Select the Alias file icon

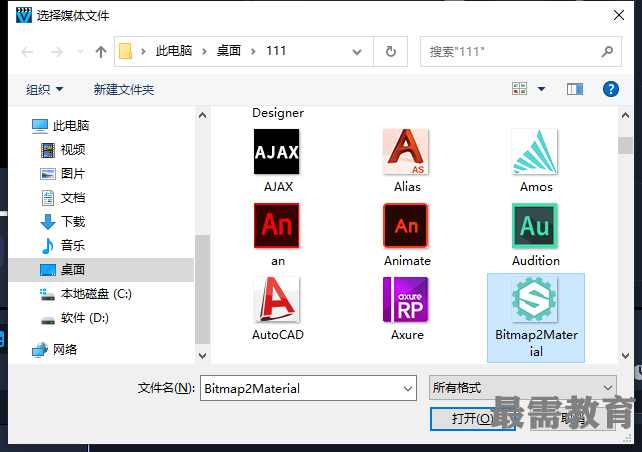point(406,151)
